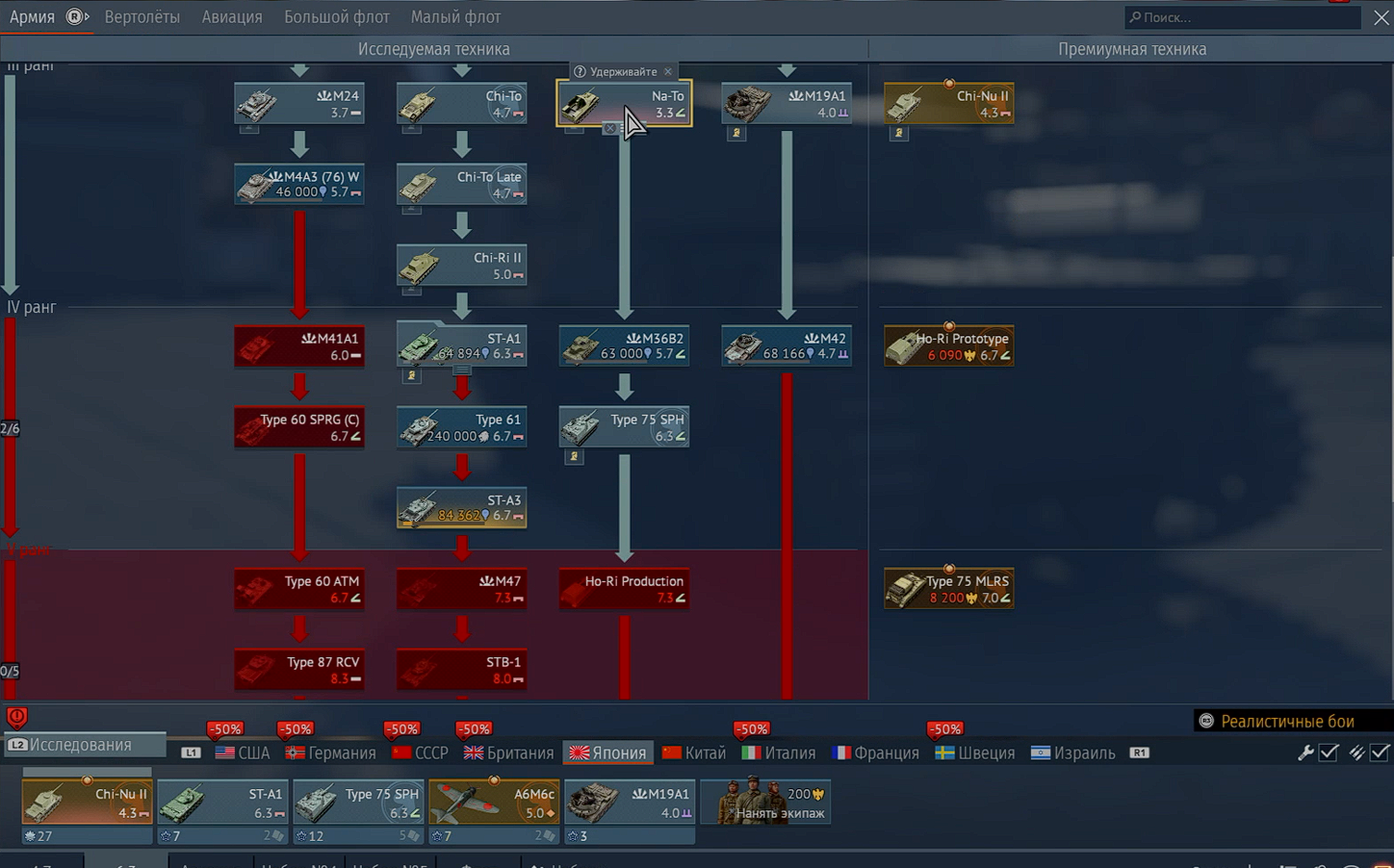Select the locked Type 60 ATM
The height and width of the screenshot is (868, 1394).
tap(299, 589)
